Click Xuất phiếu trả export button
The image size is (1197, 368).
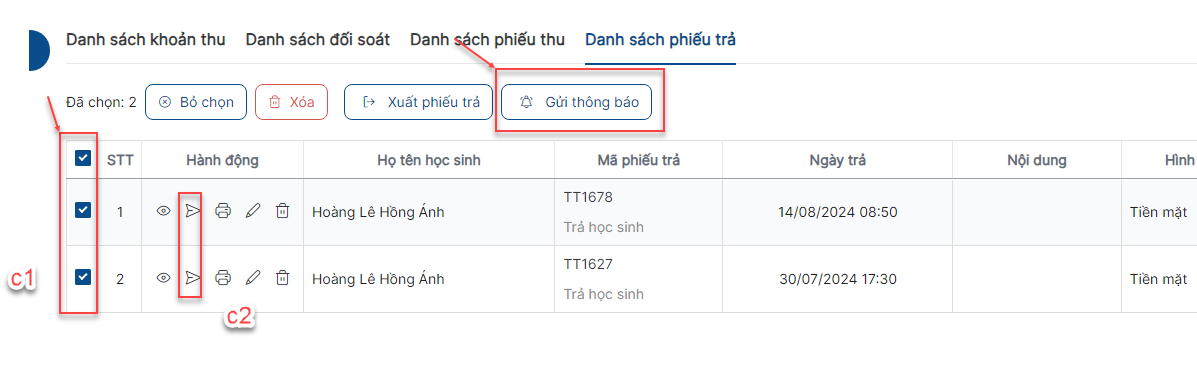point(419,102)
